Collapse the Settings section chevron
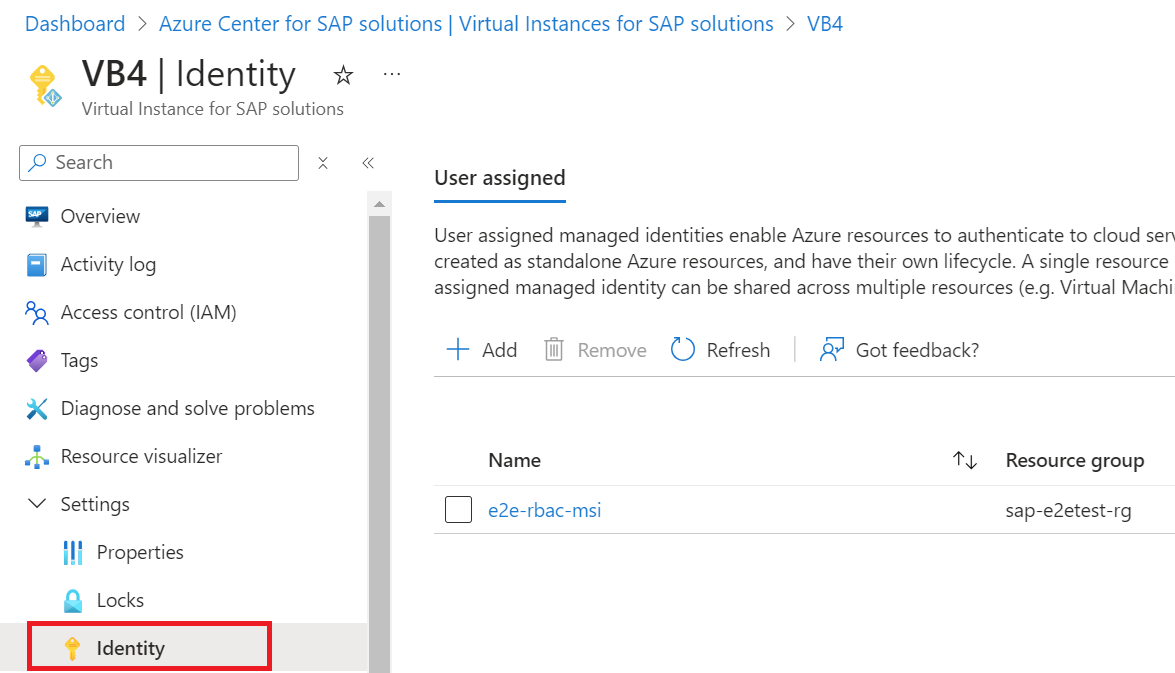 37,504
